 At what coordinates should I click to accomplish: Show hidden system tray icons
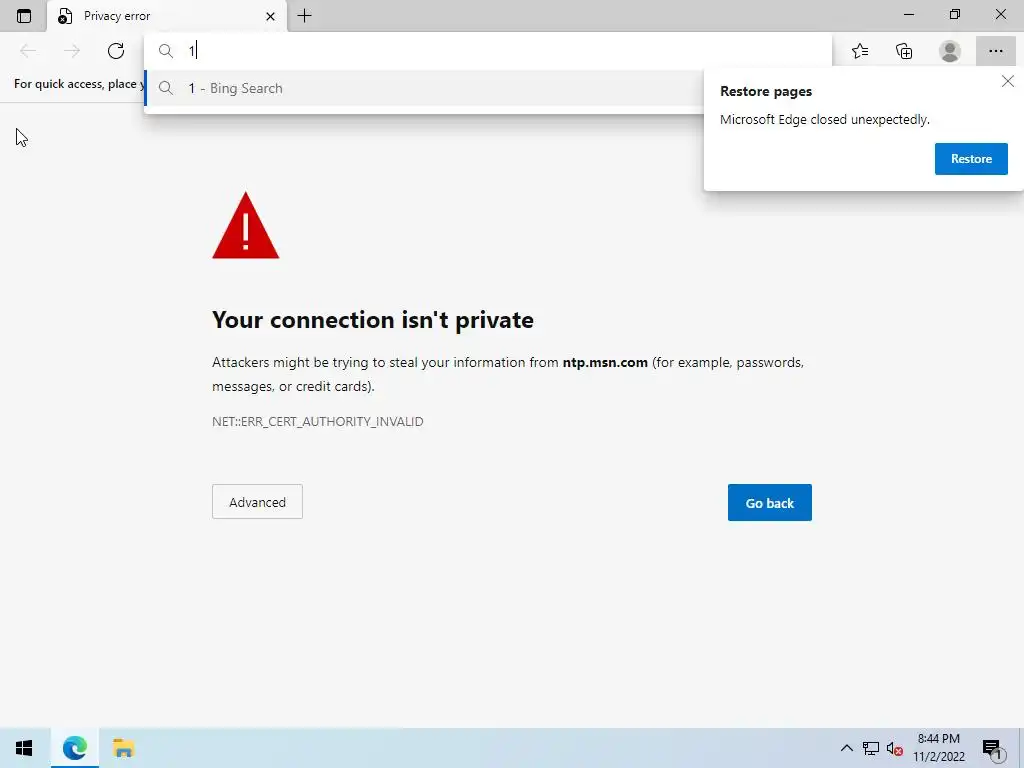coord(846,748)
